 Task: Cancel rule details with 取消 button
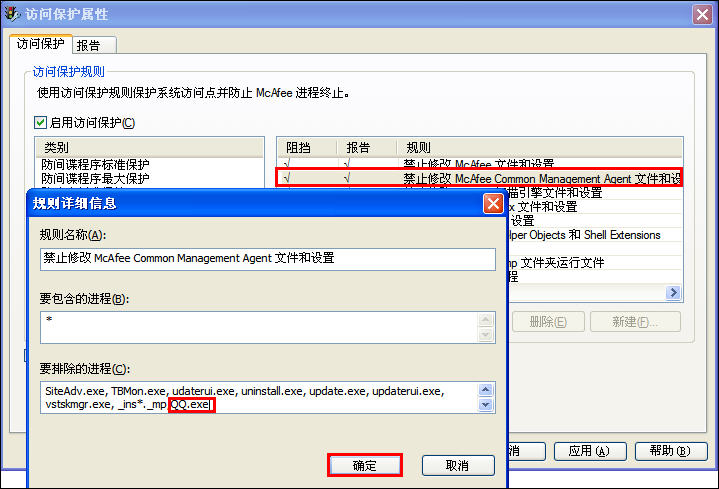[458, 465]
